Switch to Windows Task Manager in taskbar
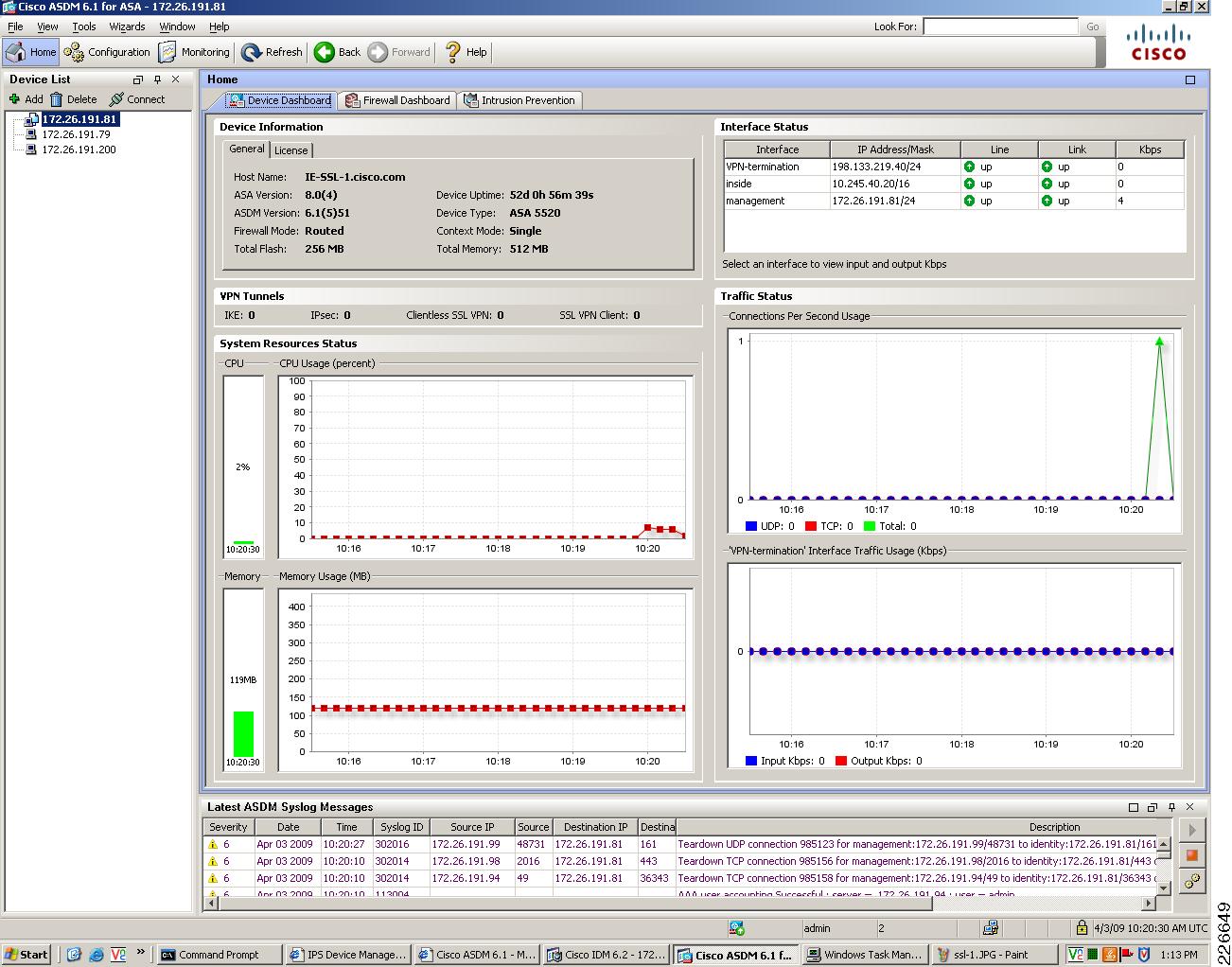Image resolution: width=1232 pixels, height=967 pixels. tap(864, 955)
